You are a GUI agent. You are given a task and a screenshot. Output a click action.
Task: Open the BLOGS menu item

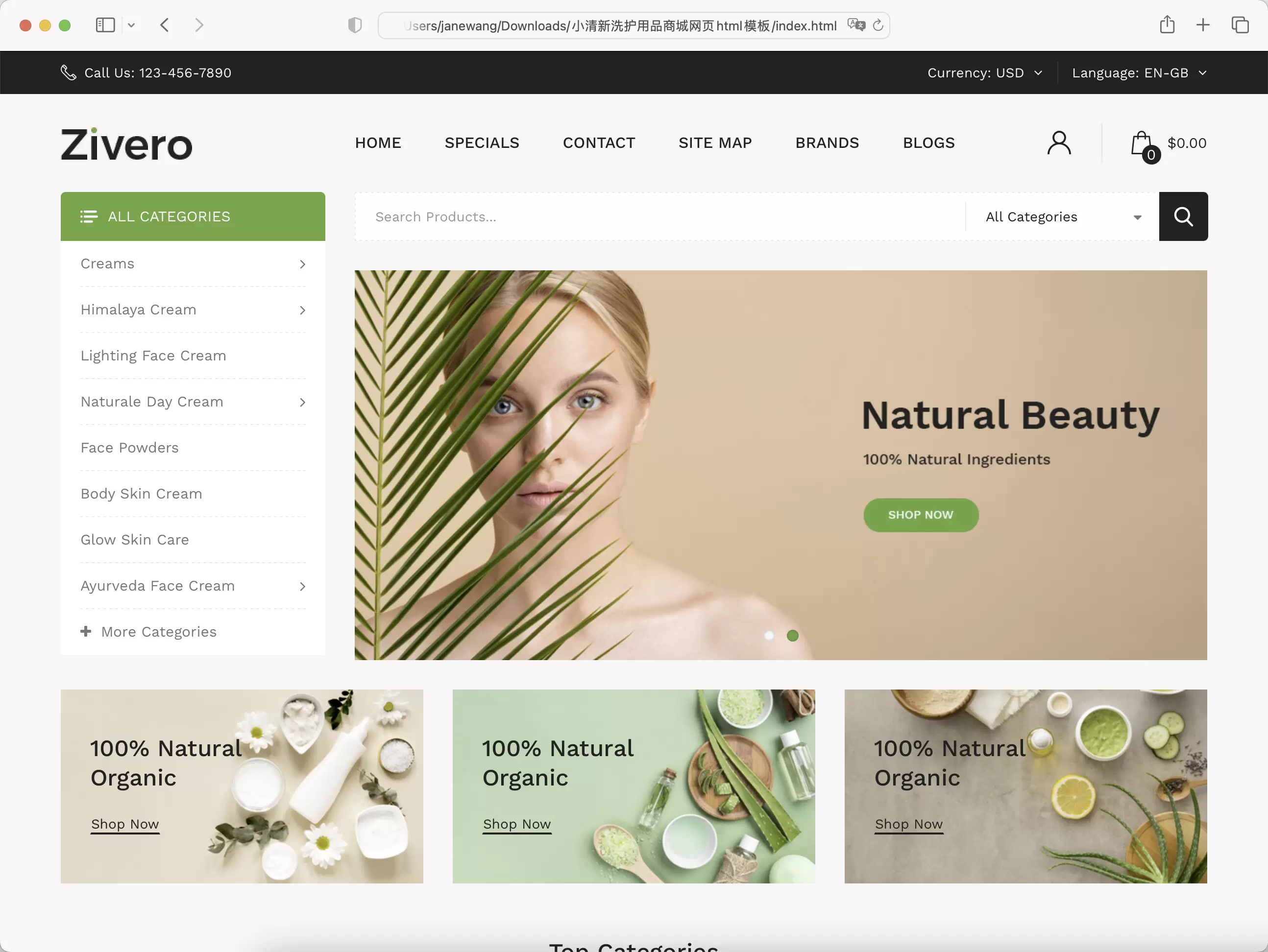(x=928, y=142)
